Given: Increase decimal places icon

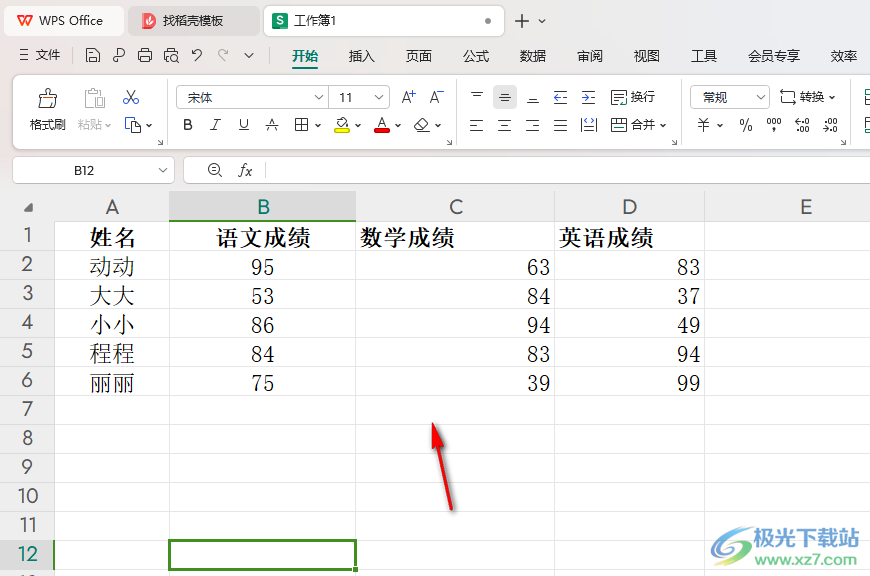Looking at the screenshot, I should pos(802,125).
